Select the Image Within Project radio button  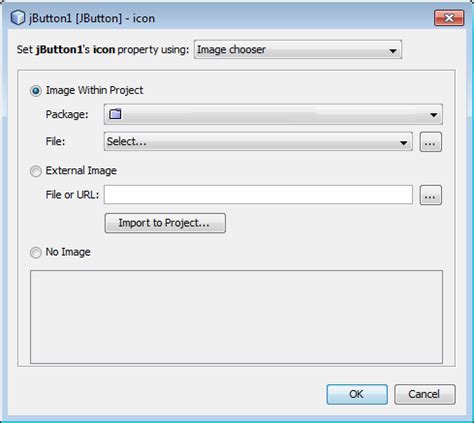[36, 91]
